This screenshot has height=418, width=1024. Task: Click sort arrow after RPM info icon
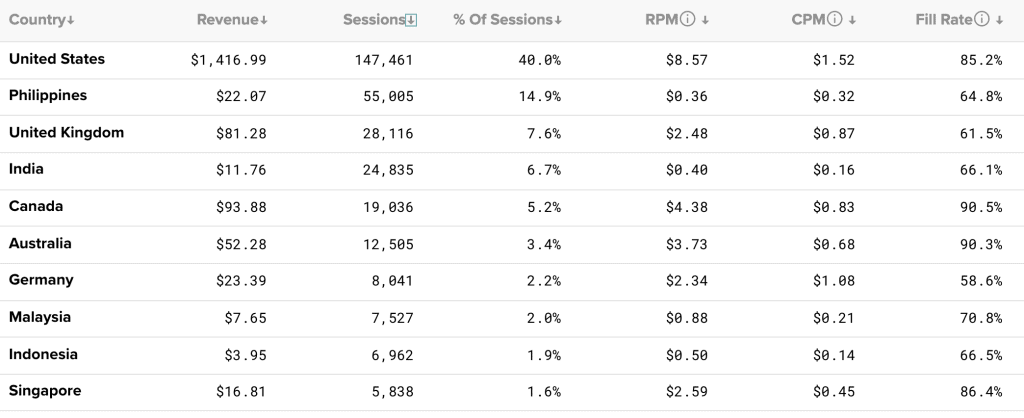[x=705, y=21]
